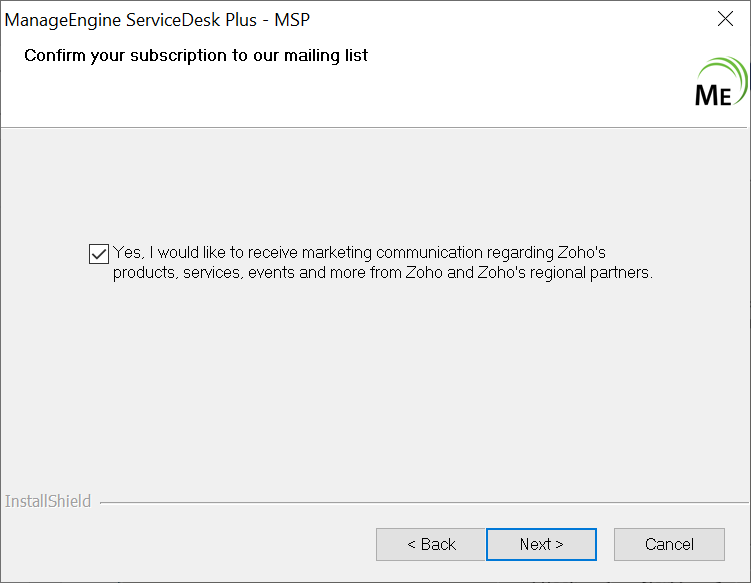Close the installer window with X
Image resolution: width=751 pixels, height=583 pixels.
726,19
